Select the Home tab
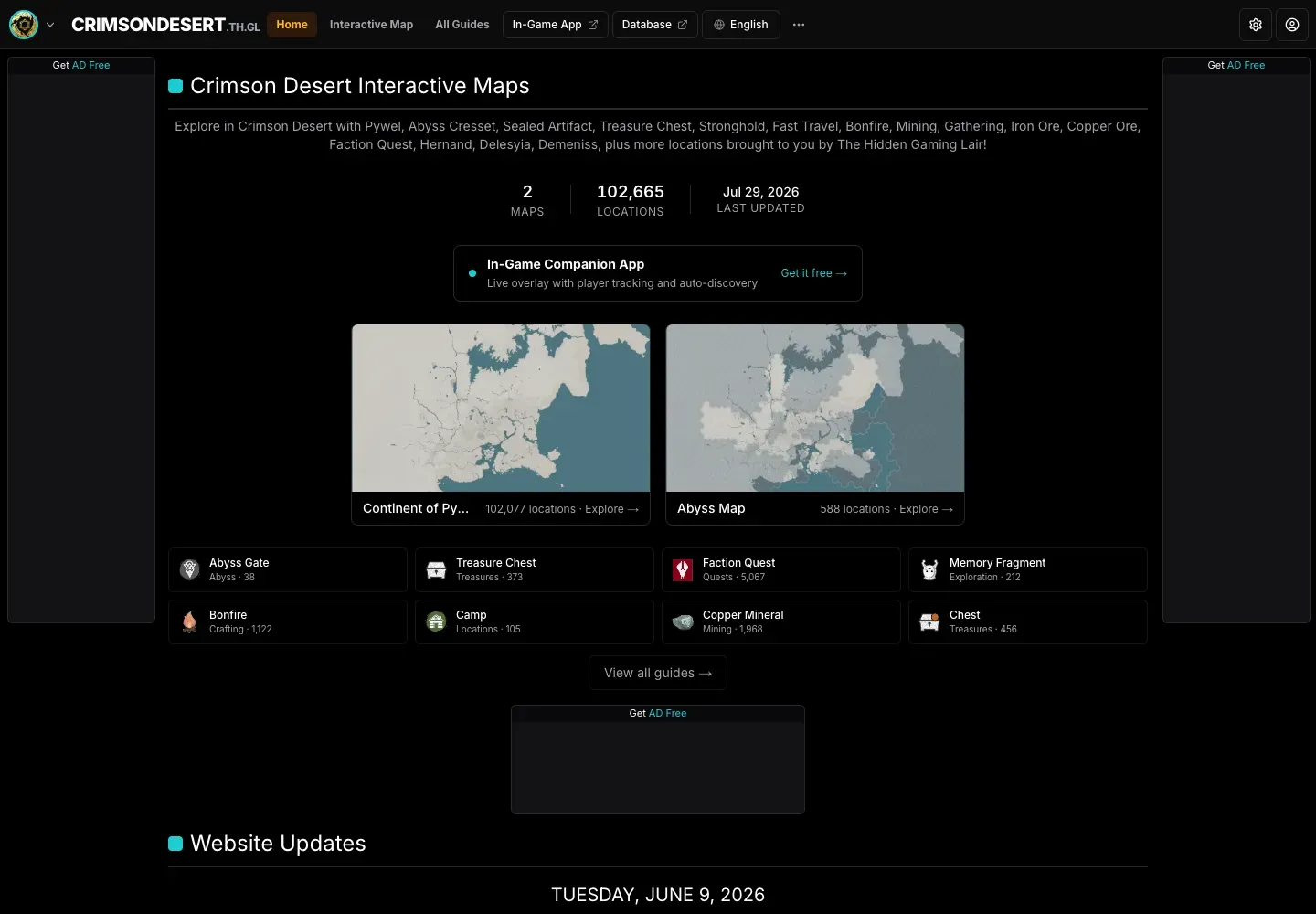 tap(292, 25)
